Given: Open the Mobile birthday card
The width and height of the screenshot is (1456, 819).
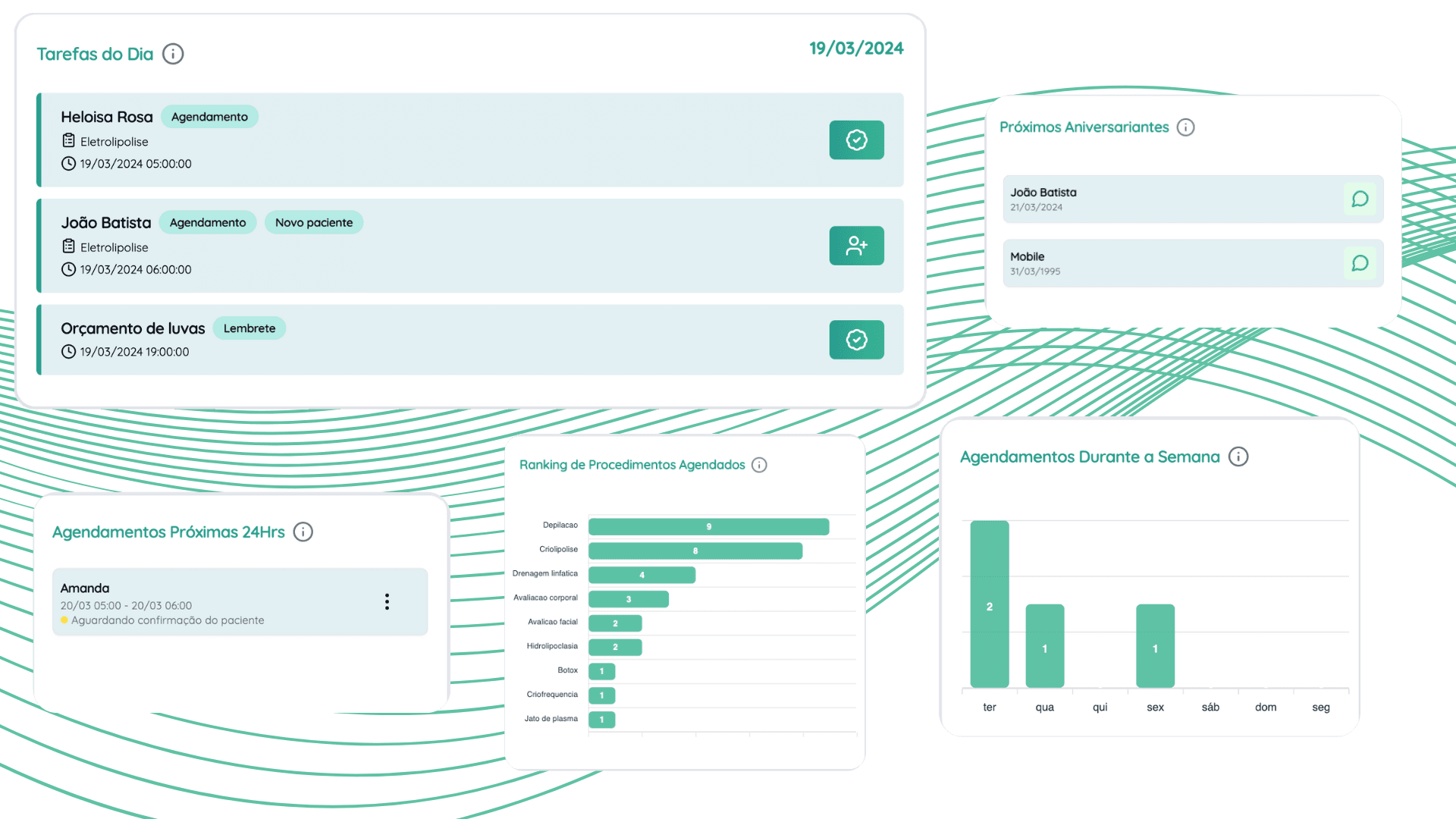Looking at the screenshot, I should (x=1193, y=263).
